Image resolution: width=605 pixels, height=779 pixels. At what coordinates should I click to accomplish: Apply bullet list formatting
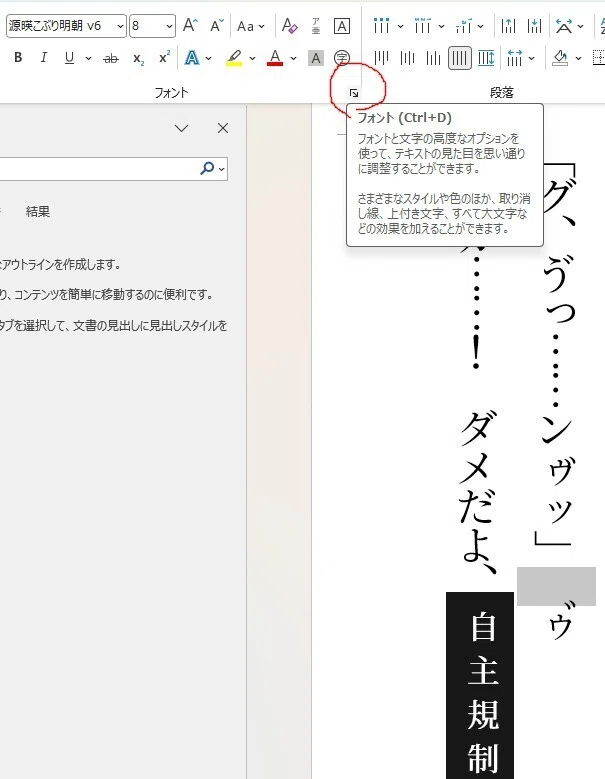[x=381, y=26]
